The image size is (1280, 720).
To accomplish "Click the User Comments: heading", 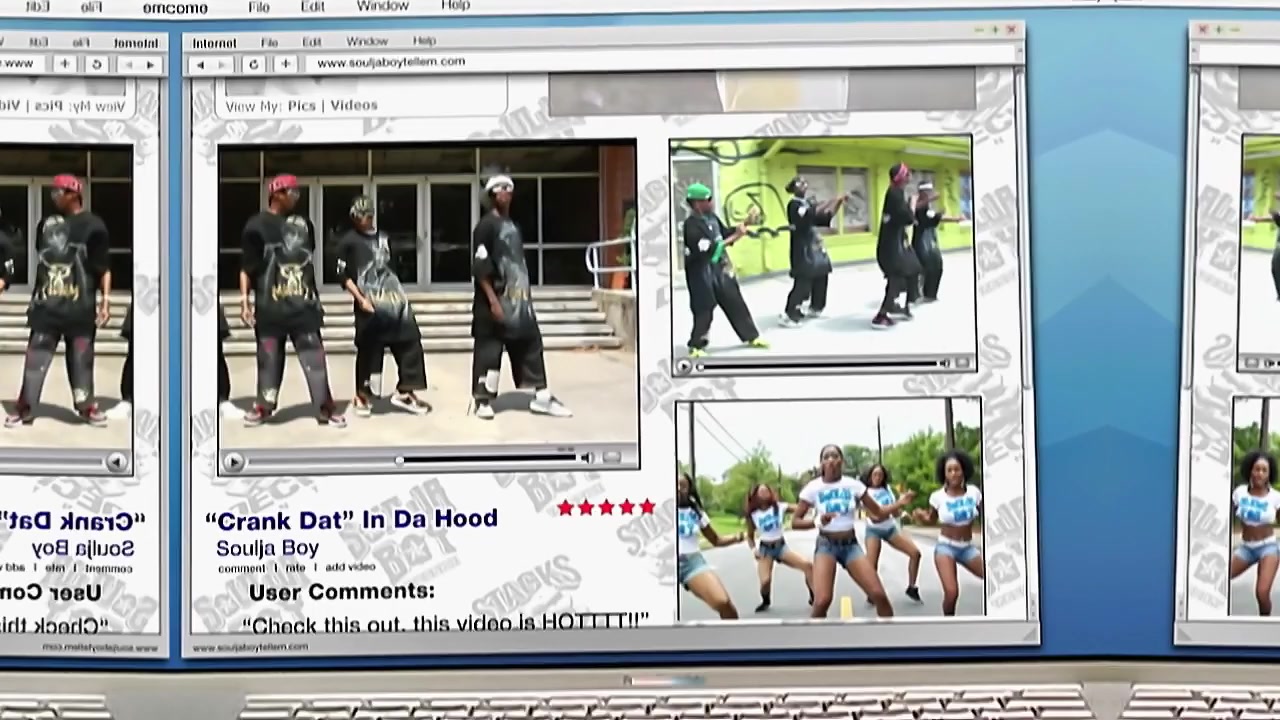I will [342, 591].
